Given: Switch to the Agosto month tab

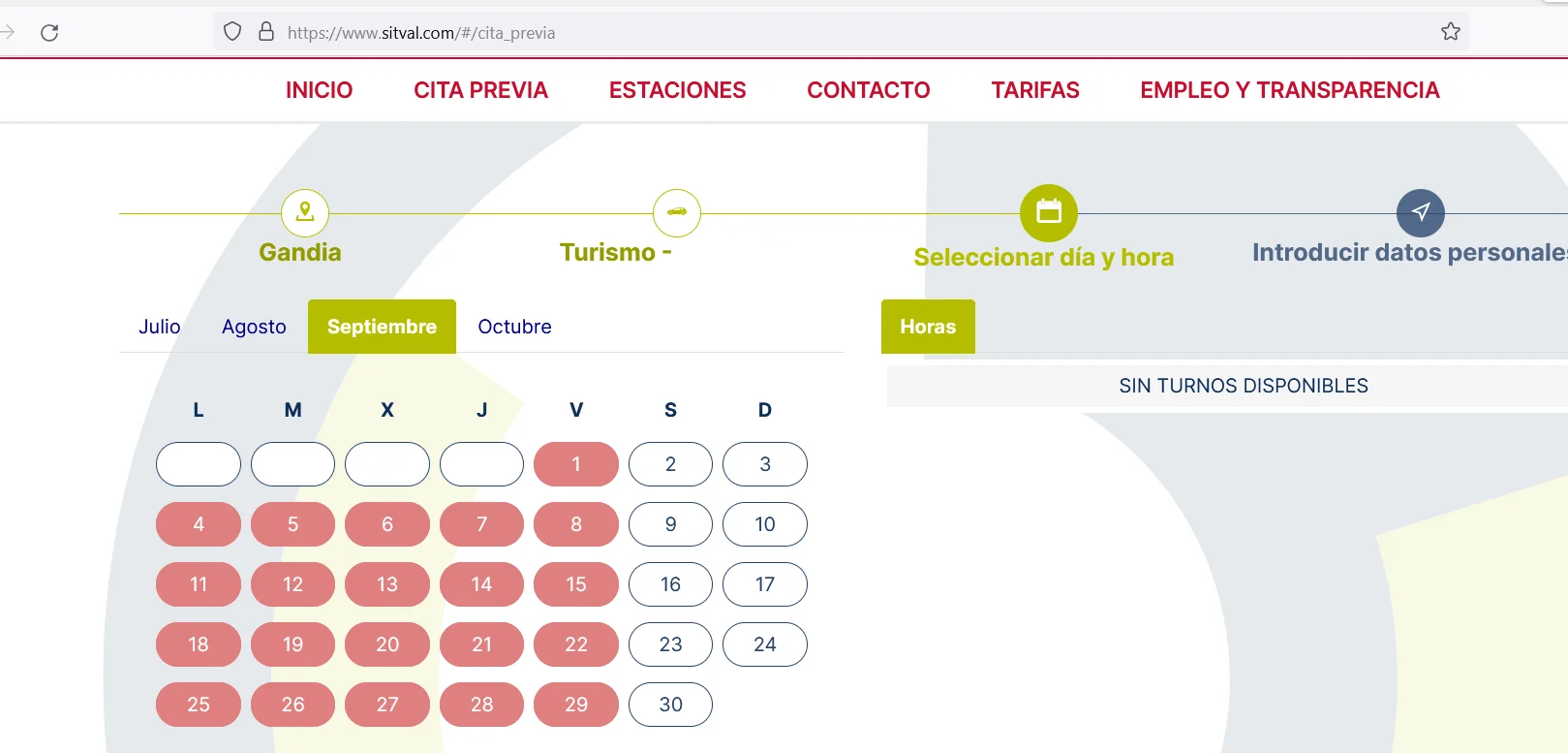Looking at the screenshot, I should tap(254, 327).
